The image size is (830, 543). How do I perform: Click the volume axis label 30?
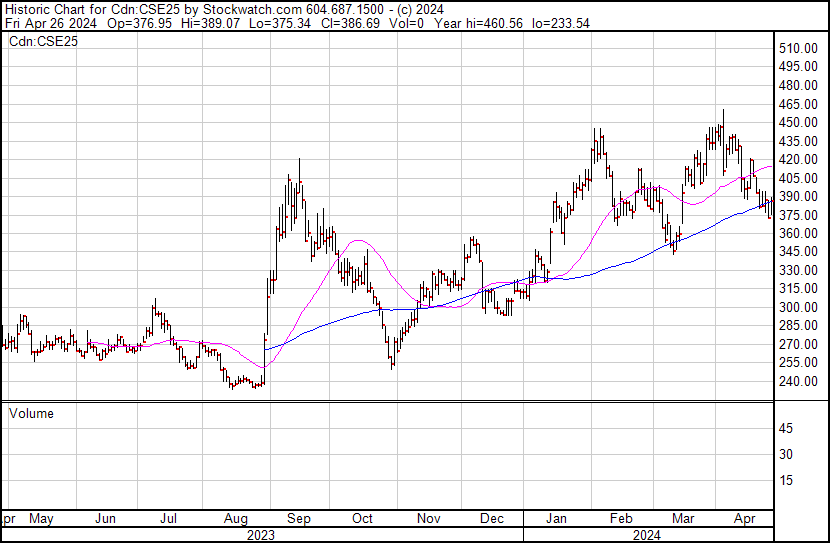[x=786, y=454]
